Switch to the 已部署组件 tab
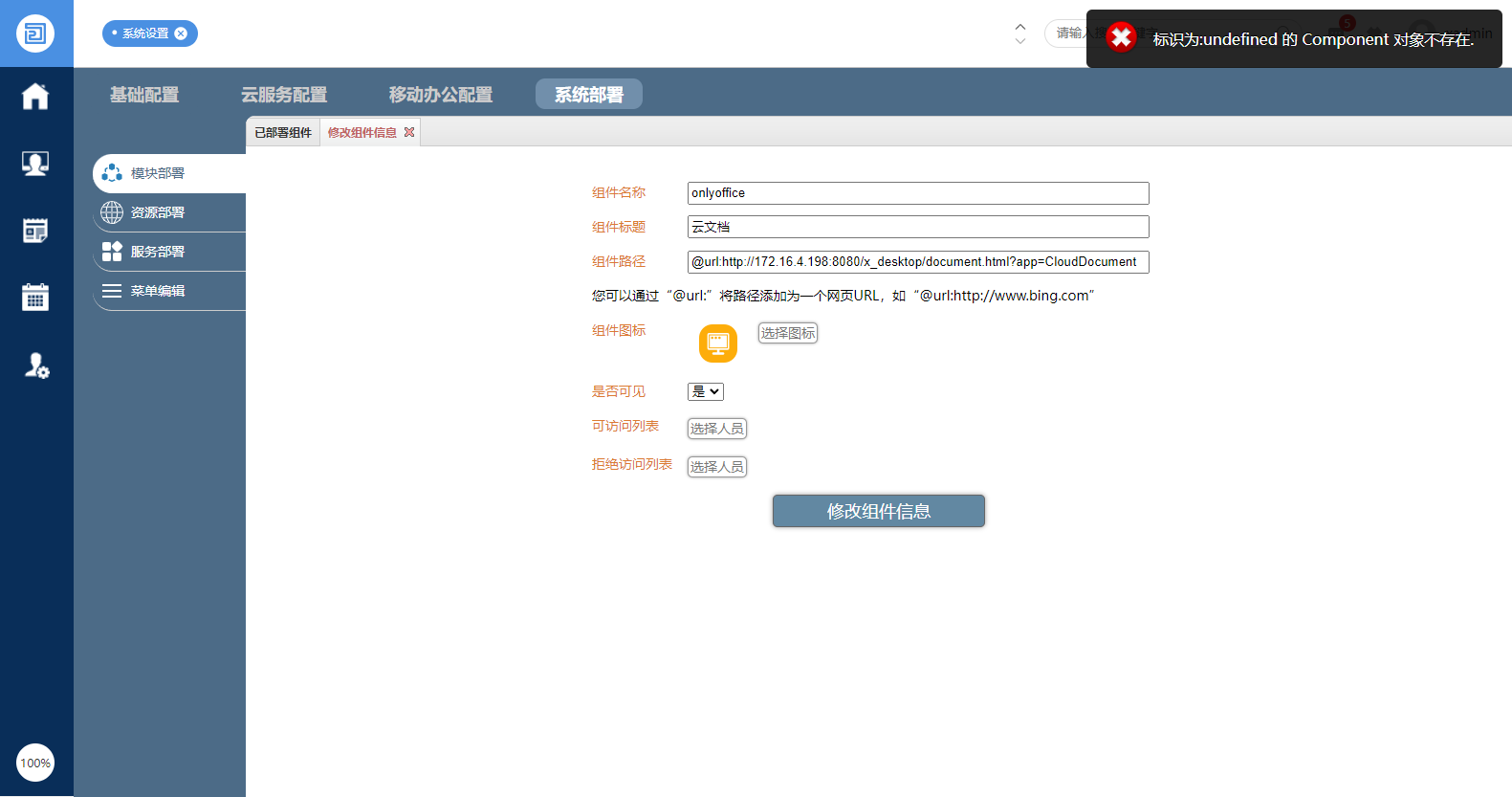 click(x=283, y=132)
